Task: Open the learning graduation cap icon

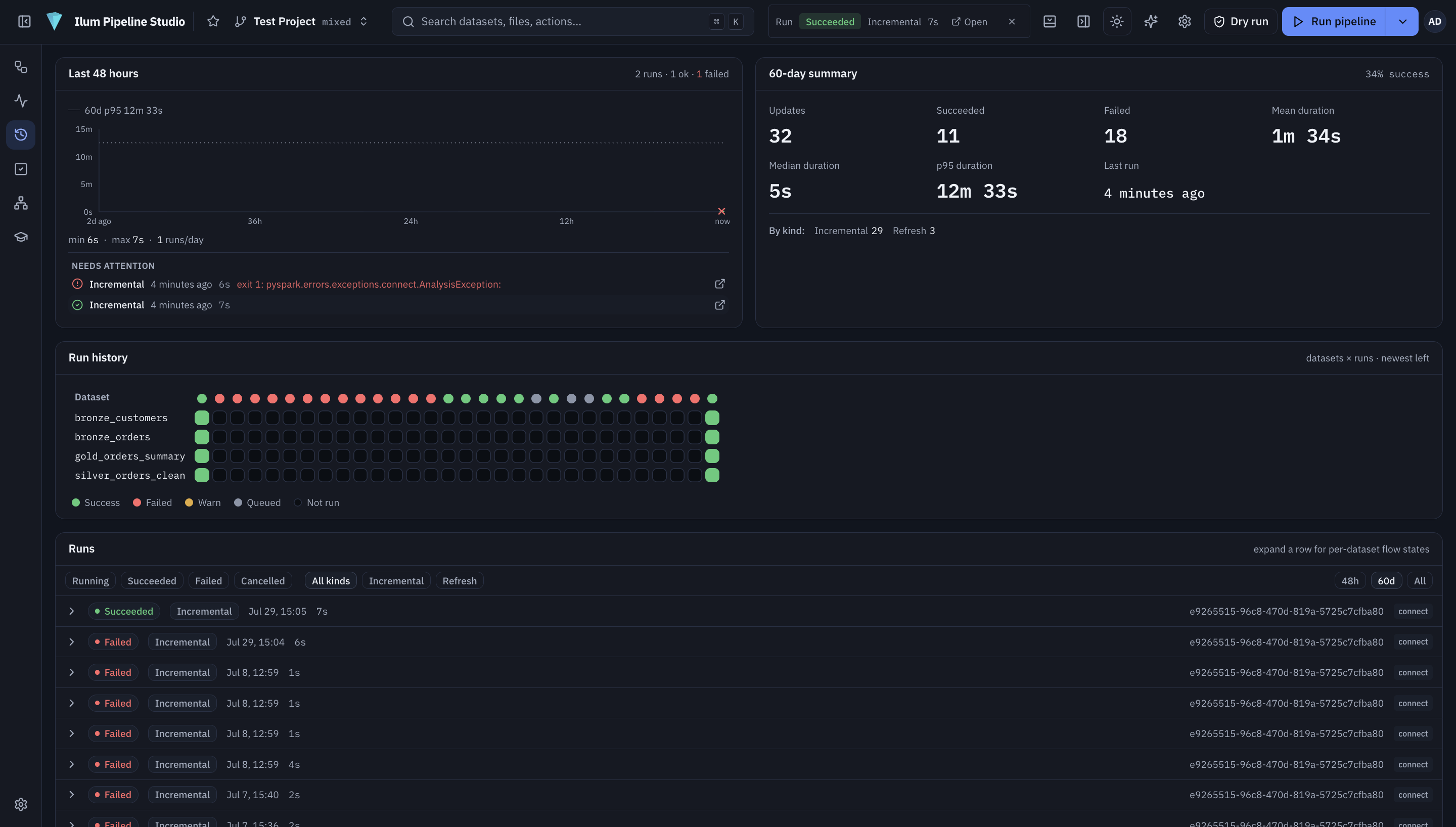Action: 21,237
